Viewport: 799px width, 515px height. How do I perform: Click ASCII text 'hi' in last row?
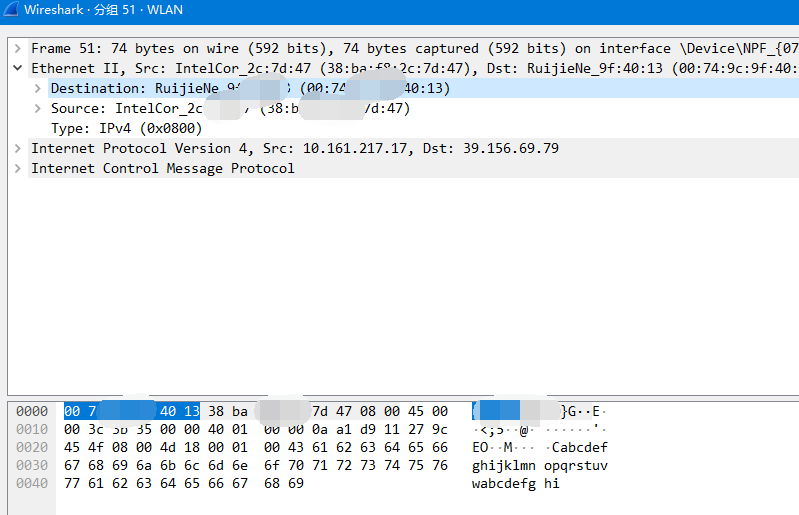click(551, 483)
